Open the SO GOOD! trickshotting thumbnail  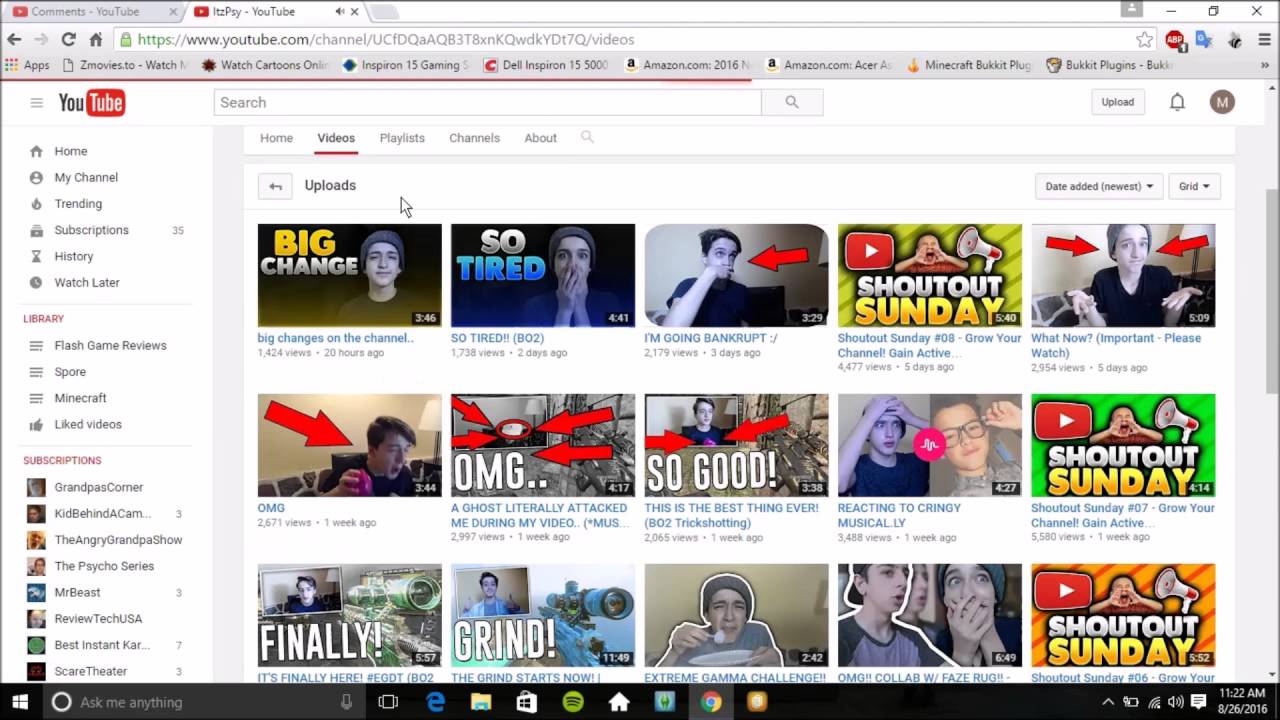736,445
